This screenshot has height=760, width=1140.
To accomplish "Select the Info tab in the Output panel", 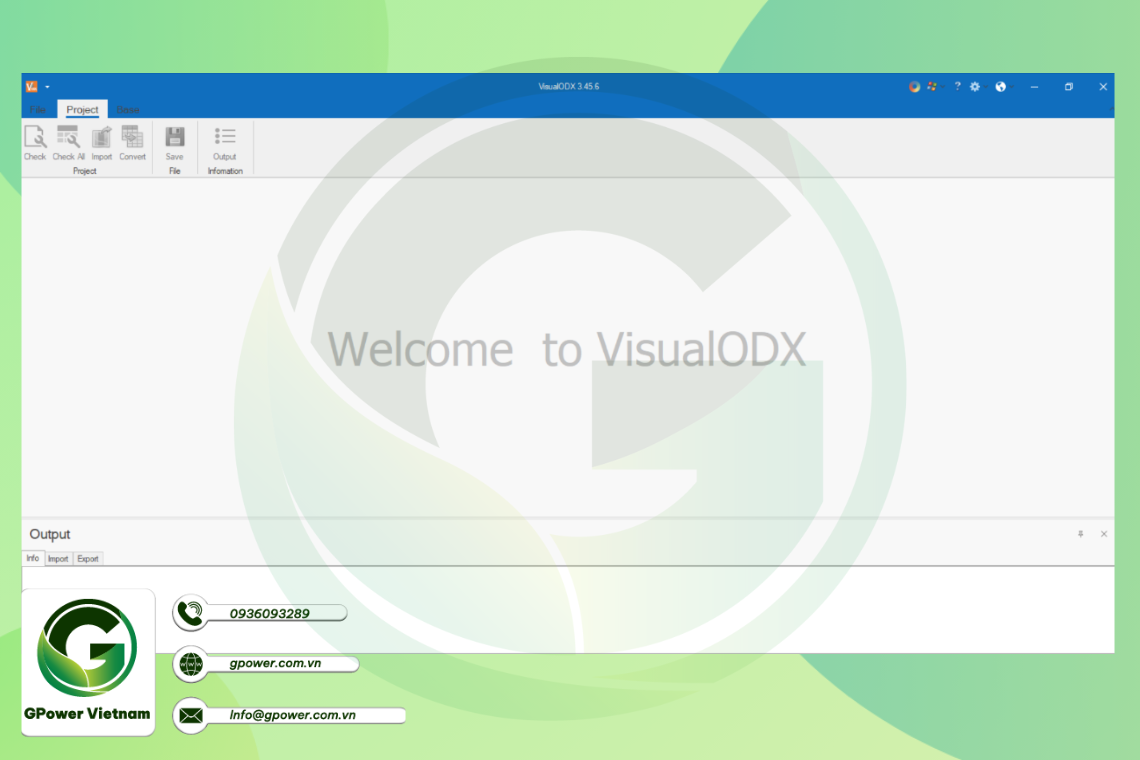I will click(x=33, y=559).
